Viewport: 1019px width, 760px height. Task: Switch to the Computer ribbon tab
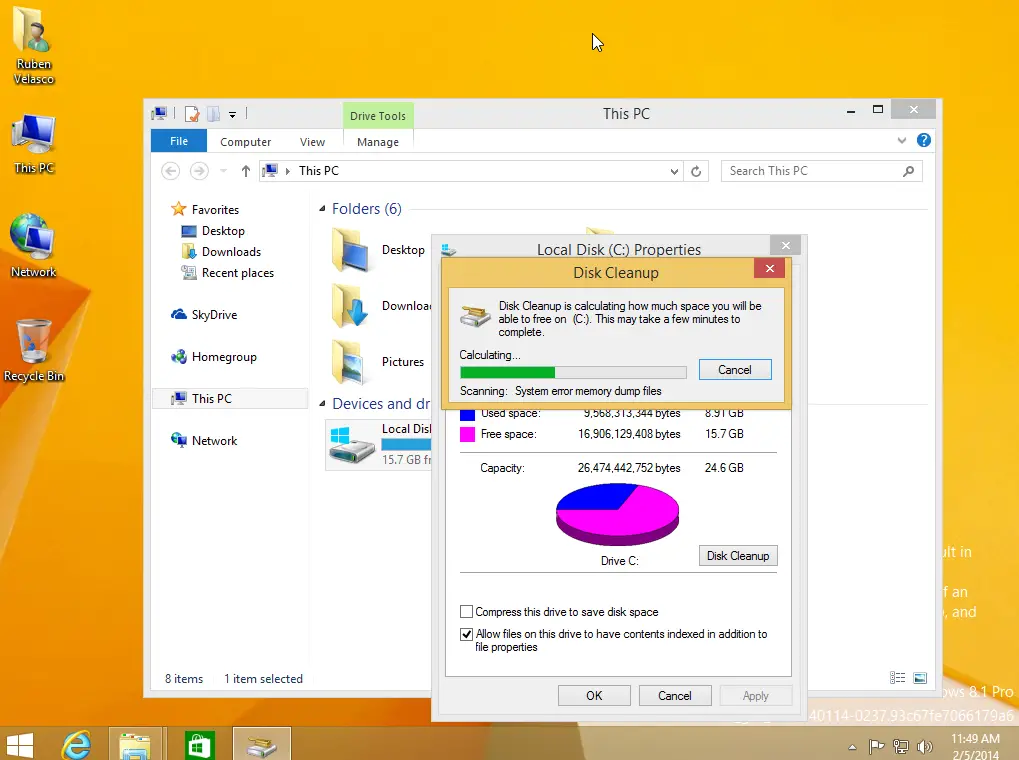point(245,142)
